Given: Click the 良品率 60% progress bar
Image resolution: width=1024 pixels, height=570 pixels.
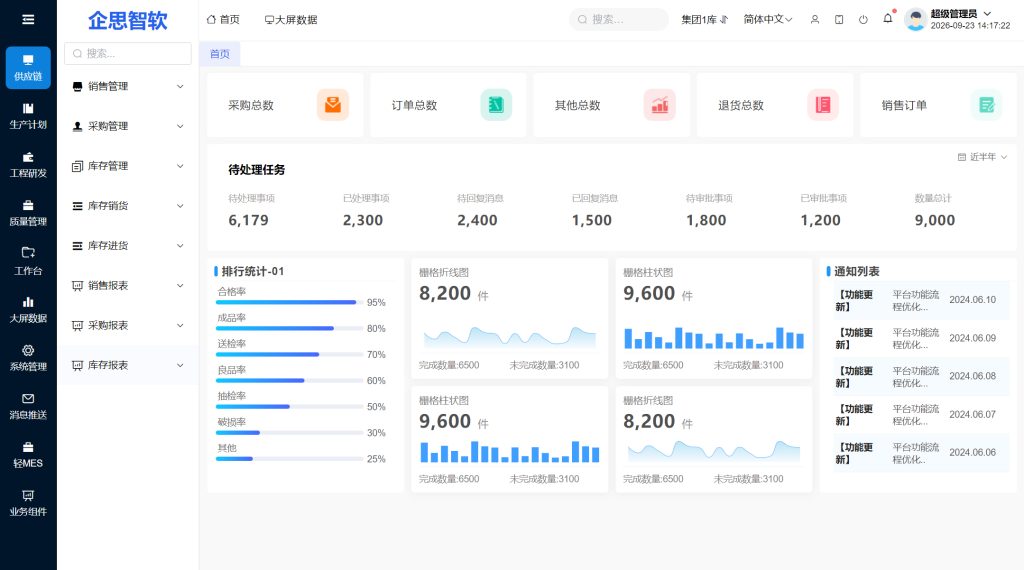Looking at the screenshot, I should [x=290, y=381].
